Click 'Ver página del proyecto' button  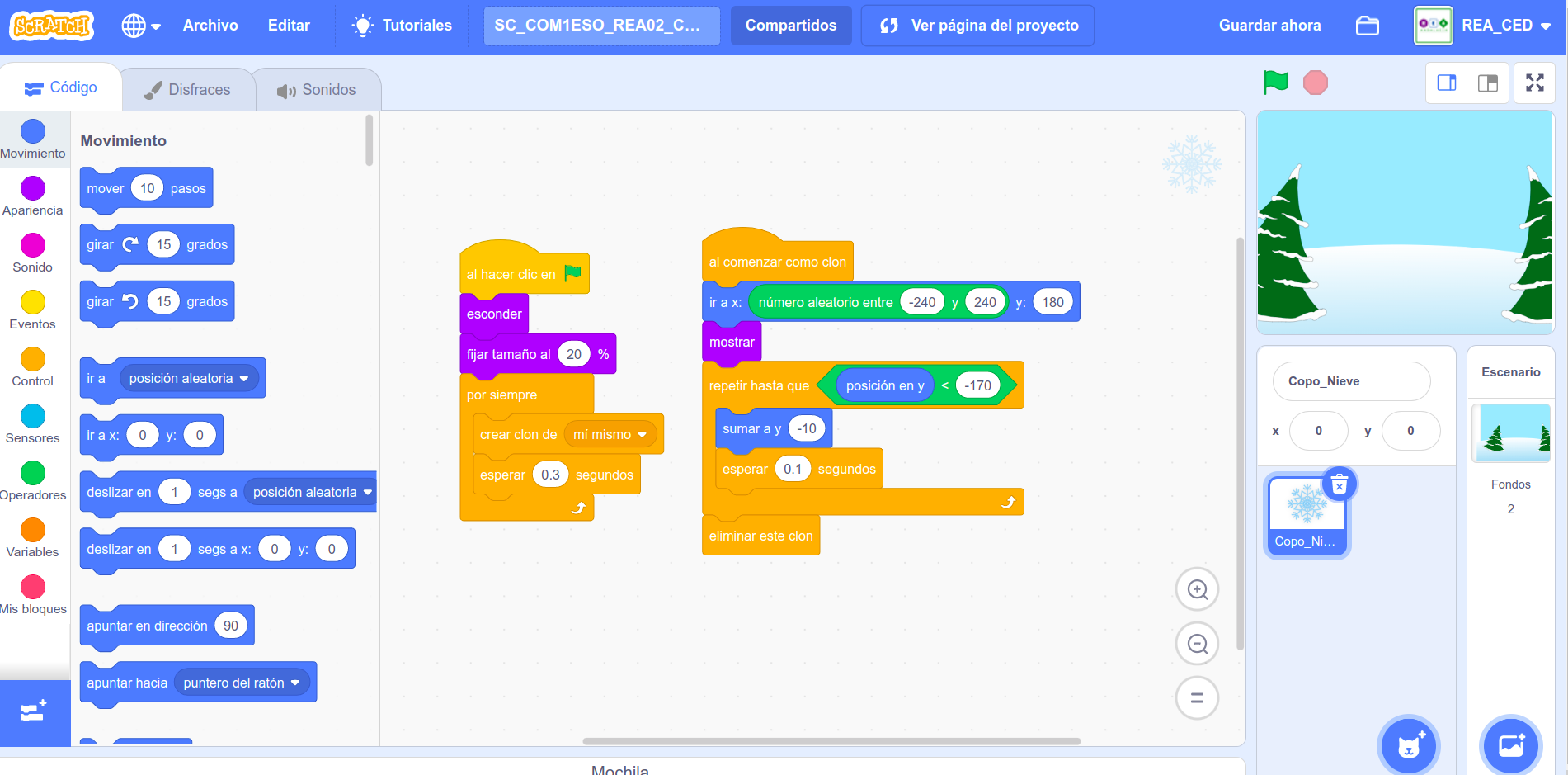[977, 26]
